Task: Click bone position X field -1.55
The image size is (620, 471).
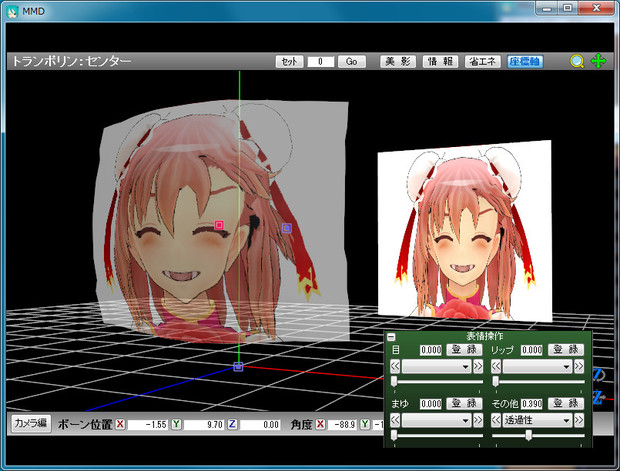Action: [147, 424]
